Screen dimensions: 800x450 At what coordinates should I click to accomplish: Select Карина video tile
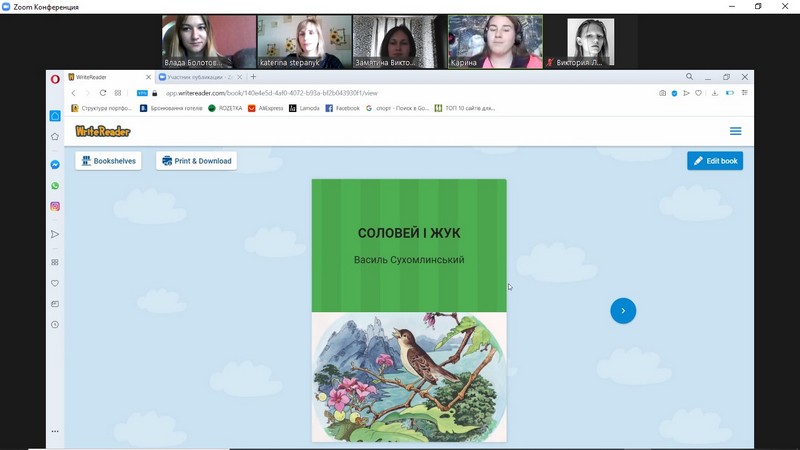[x=495, y=42]
